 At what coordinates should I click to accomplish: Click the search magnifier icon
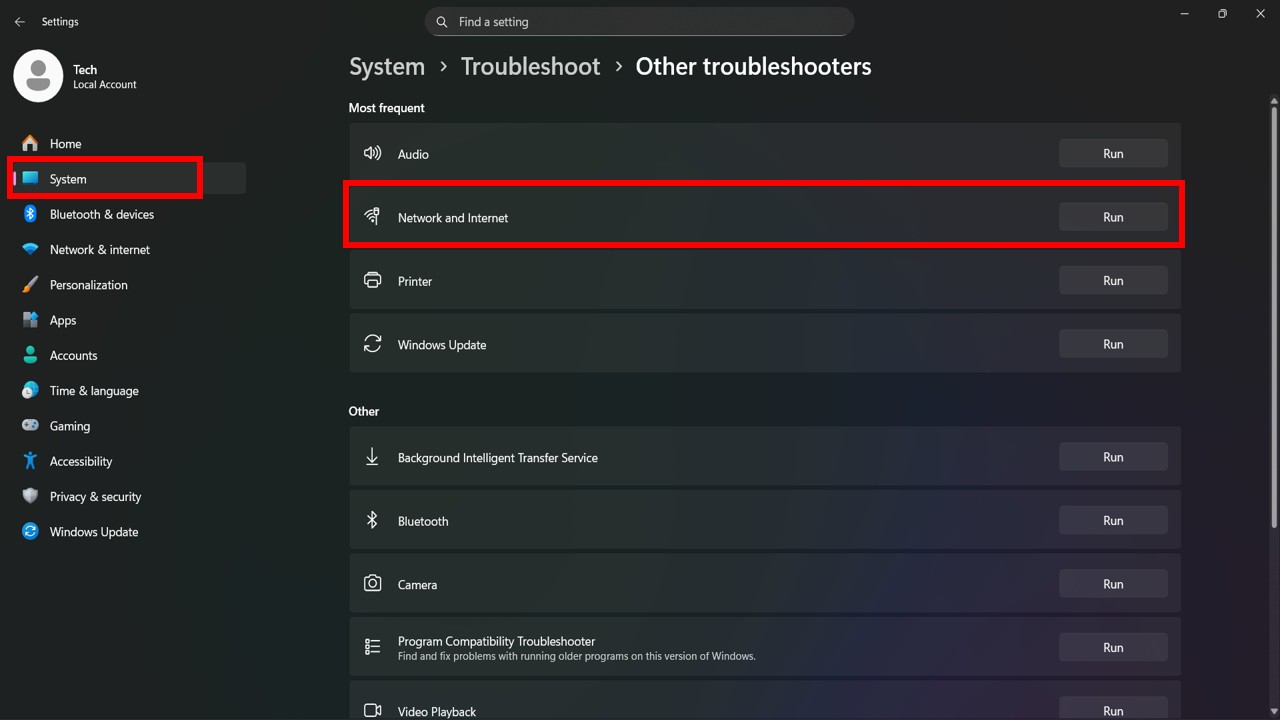[442, 22]
